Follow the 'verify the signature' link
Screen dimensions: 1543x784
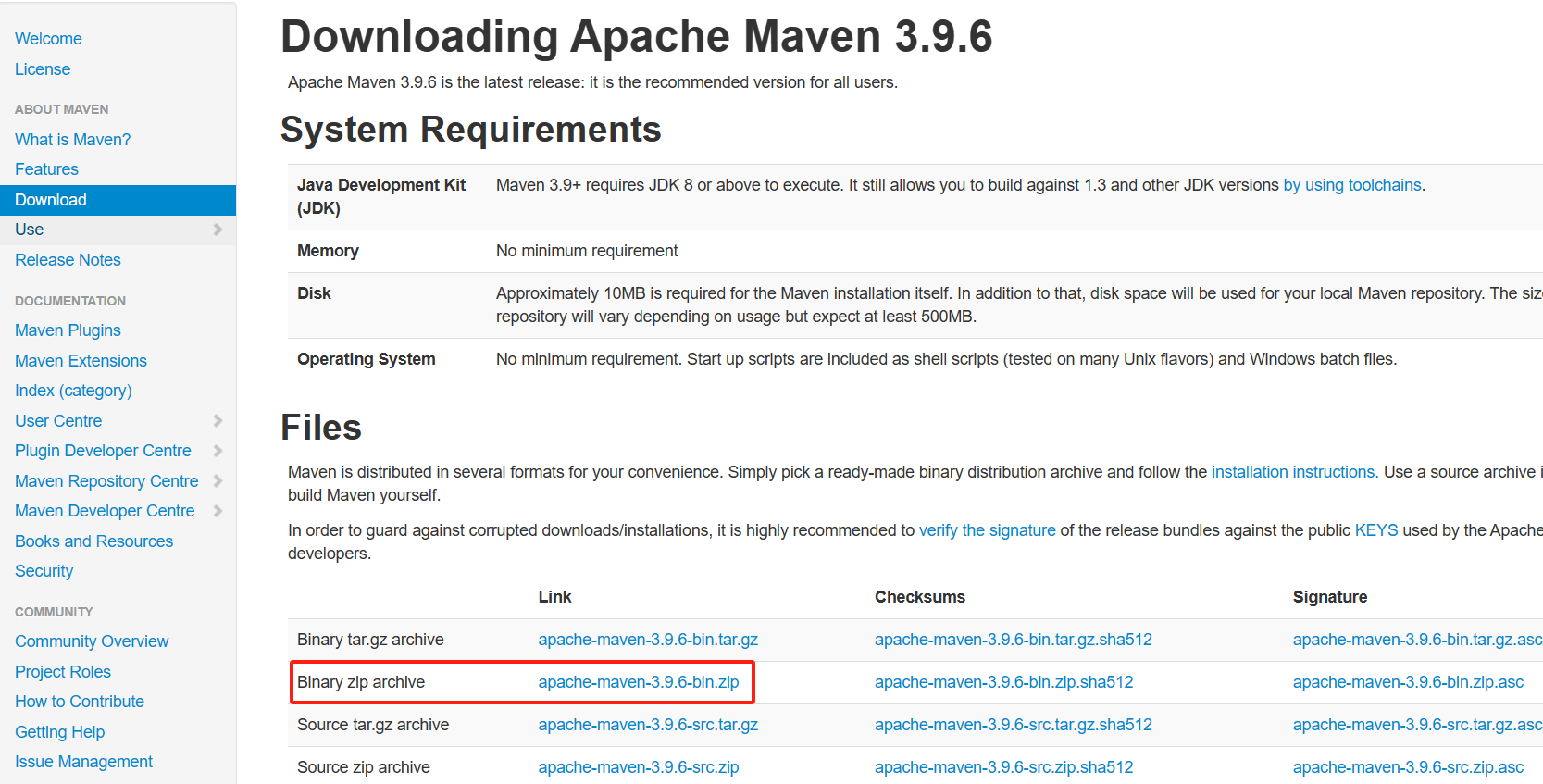point(988,530)
